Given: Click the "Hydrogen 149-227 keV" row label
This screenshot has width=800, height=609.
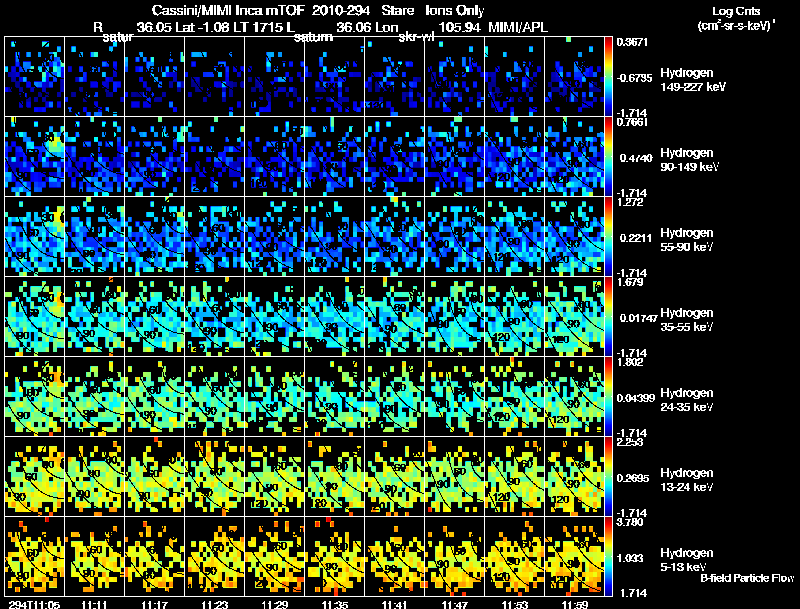Looking at the screenshot, I should 693,80.
